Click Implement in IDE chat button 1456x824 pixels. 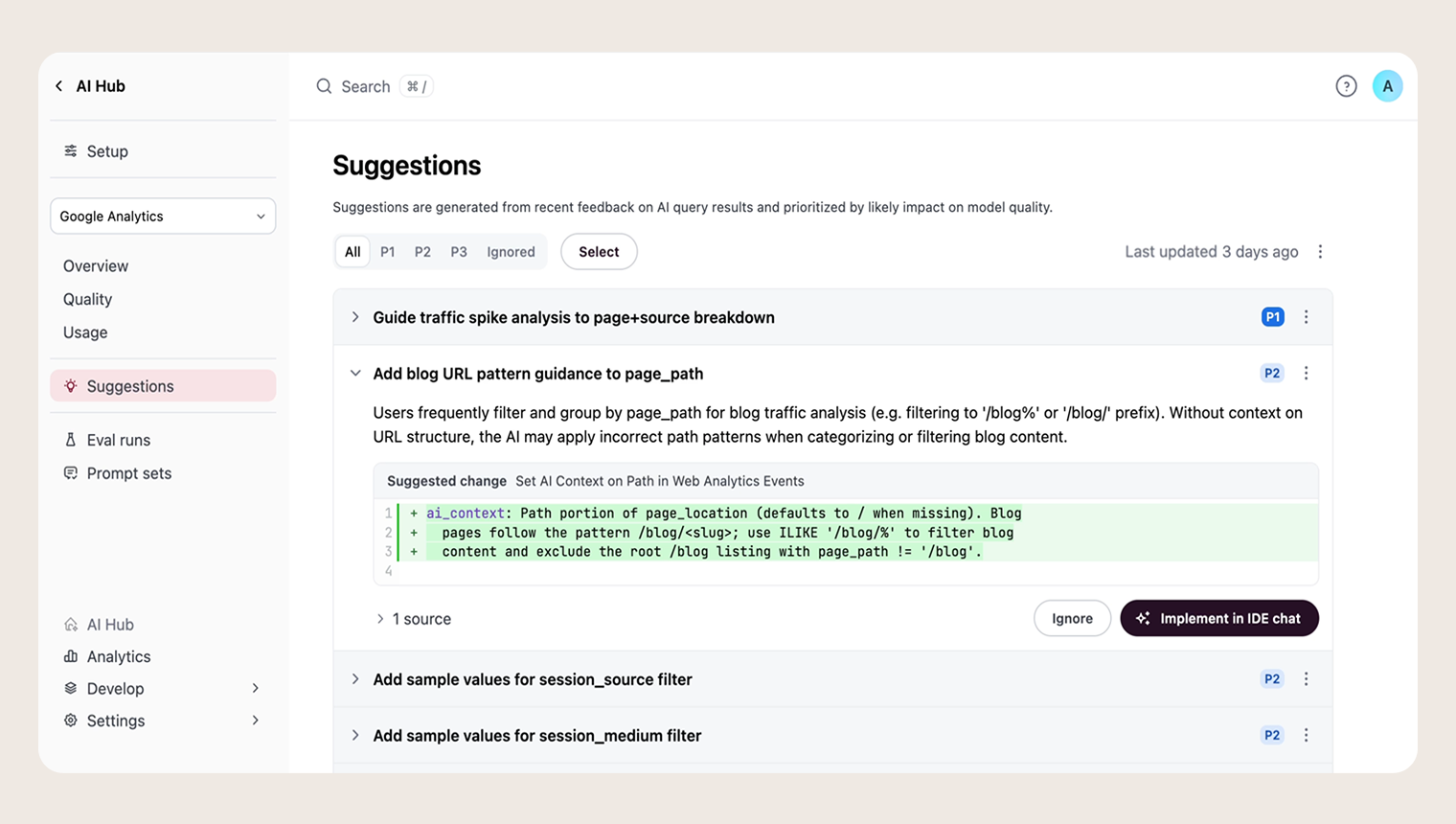(1219, 619)
